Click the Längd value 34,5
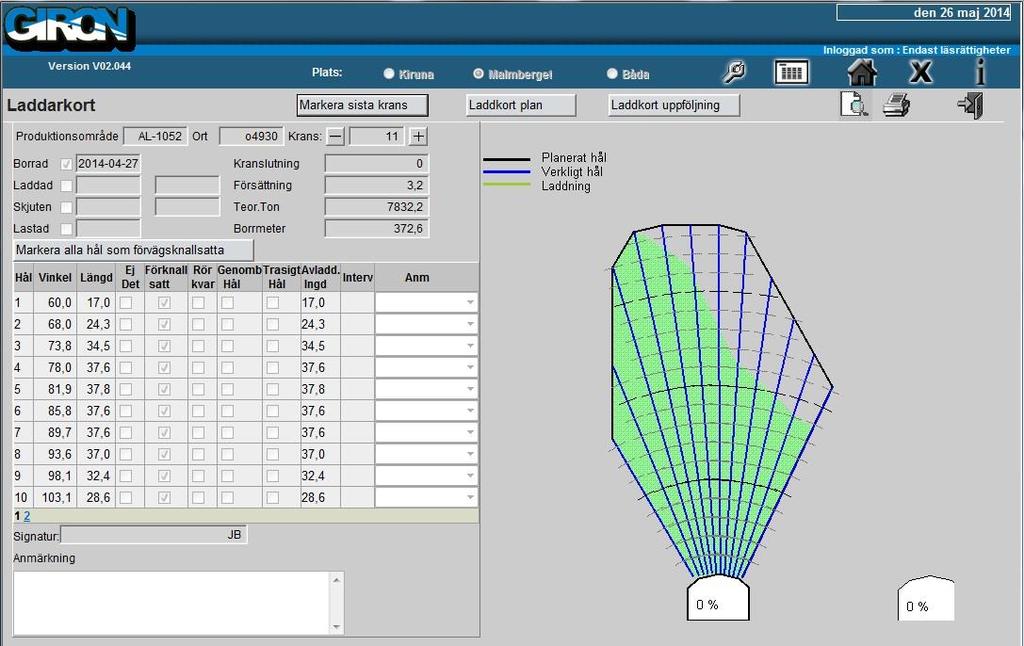Viewport: 1024px width, 646px height. tap(98, 346)
